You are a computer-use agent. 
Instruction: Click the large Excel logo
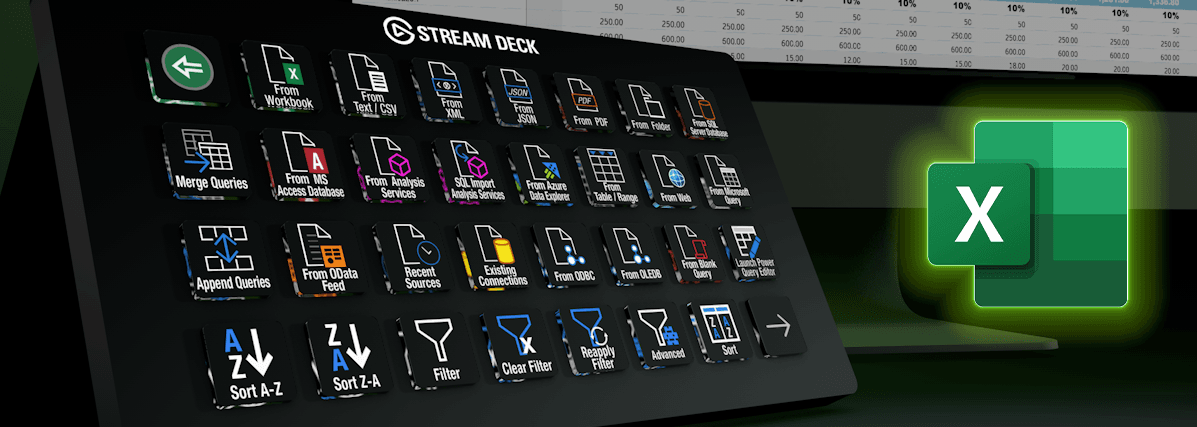point(1028,214)
